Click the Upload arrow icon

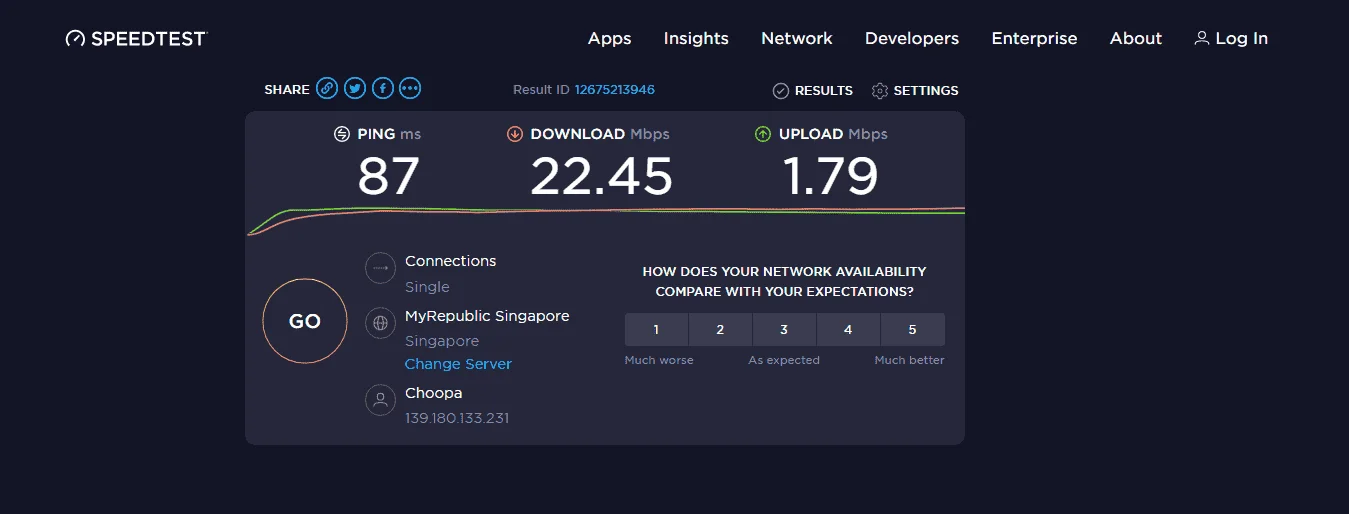[763, 134]
